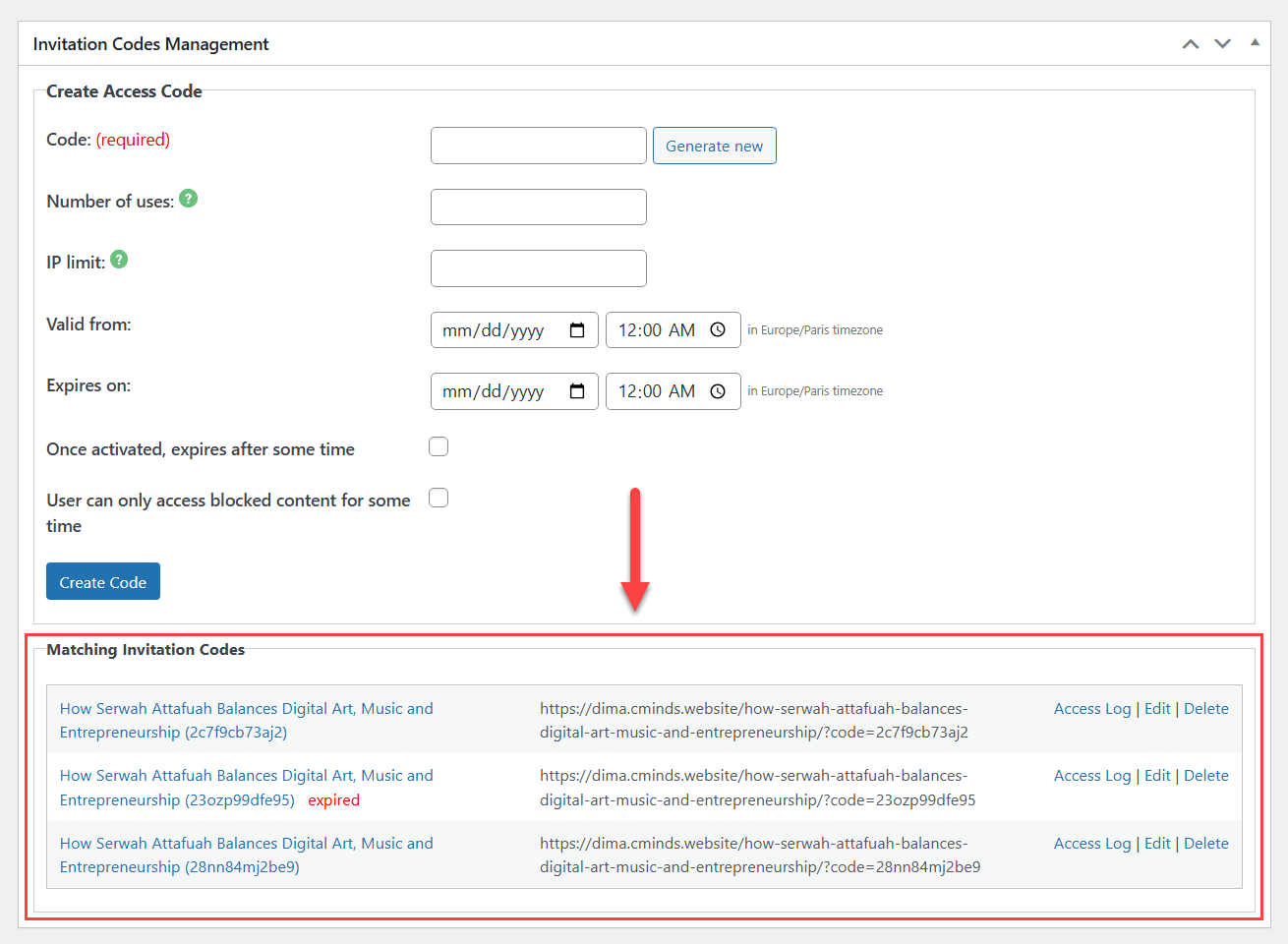This screenshot has width=1288, height=944.
Task: Edit the expired code 23ozp99dfe95
Action: (x=1157, y=776)
